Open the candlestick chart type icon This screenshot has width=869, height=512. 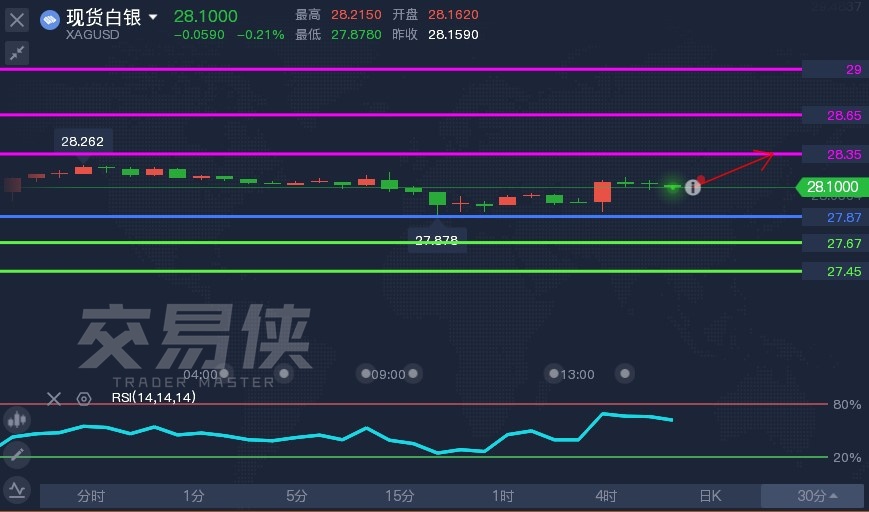[17, 420]
